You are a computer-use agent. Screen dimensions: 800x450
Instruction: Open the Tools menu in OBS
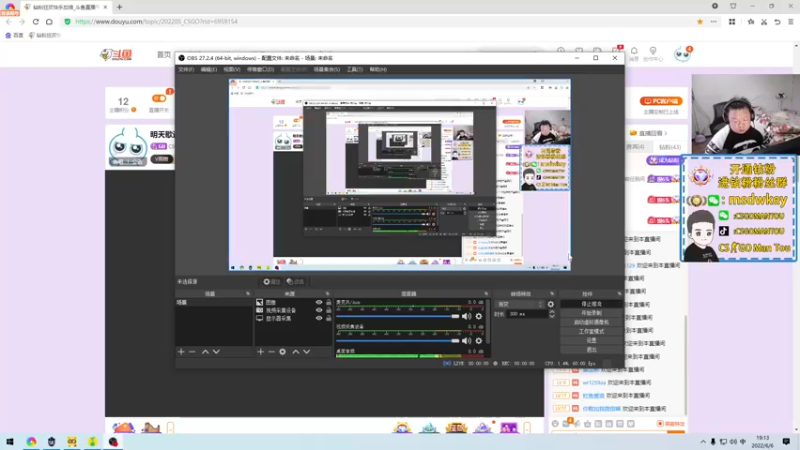click(355, 69)
